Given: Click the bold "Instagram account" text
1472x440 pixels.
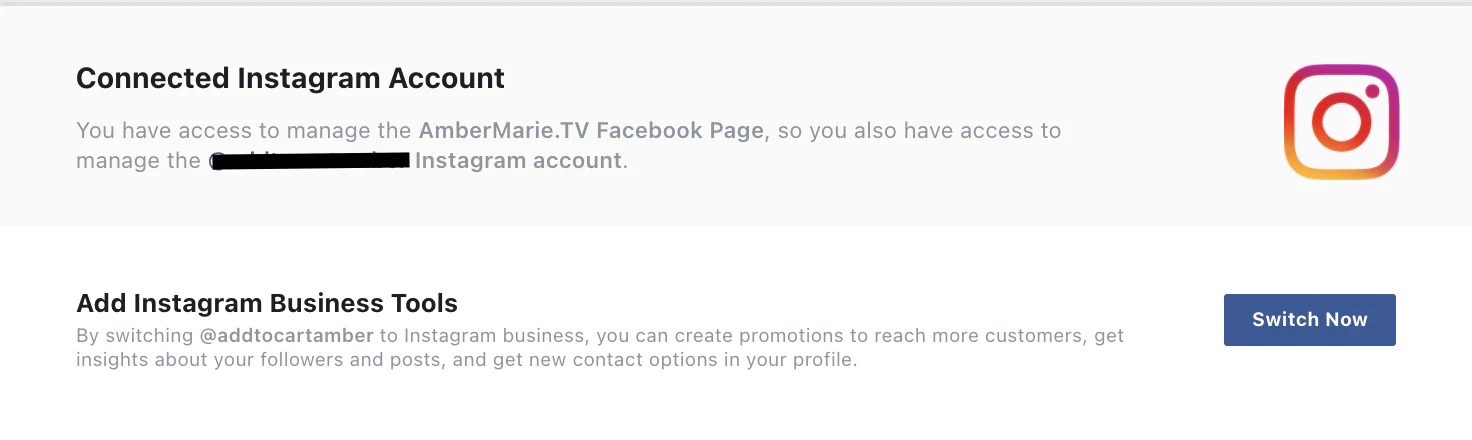Looking at the screenshot, I should coord(518,161).
